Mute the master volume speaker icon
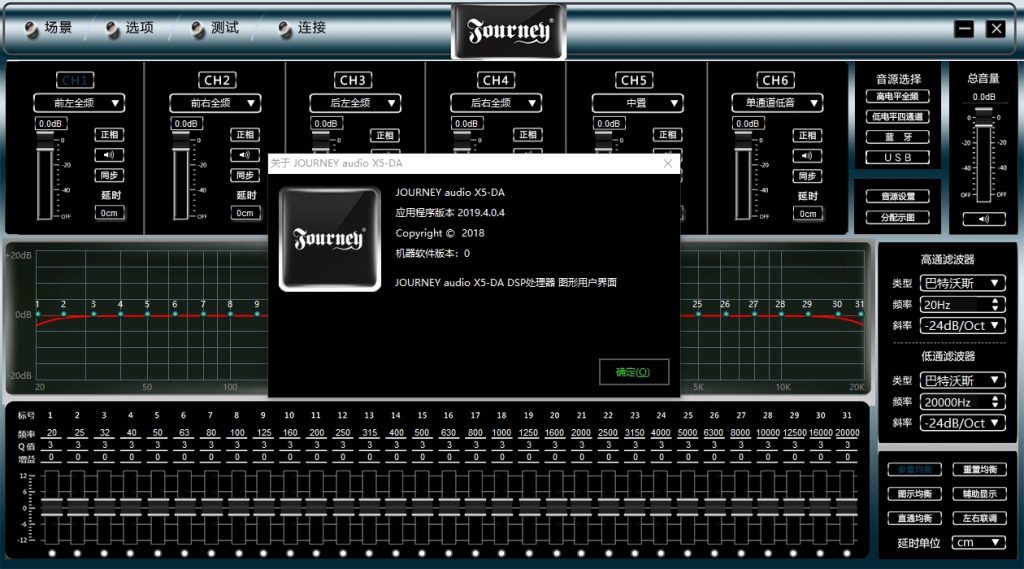This screenshot has height=569, width=1024. (984, 219)
